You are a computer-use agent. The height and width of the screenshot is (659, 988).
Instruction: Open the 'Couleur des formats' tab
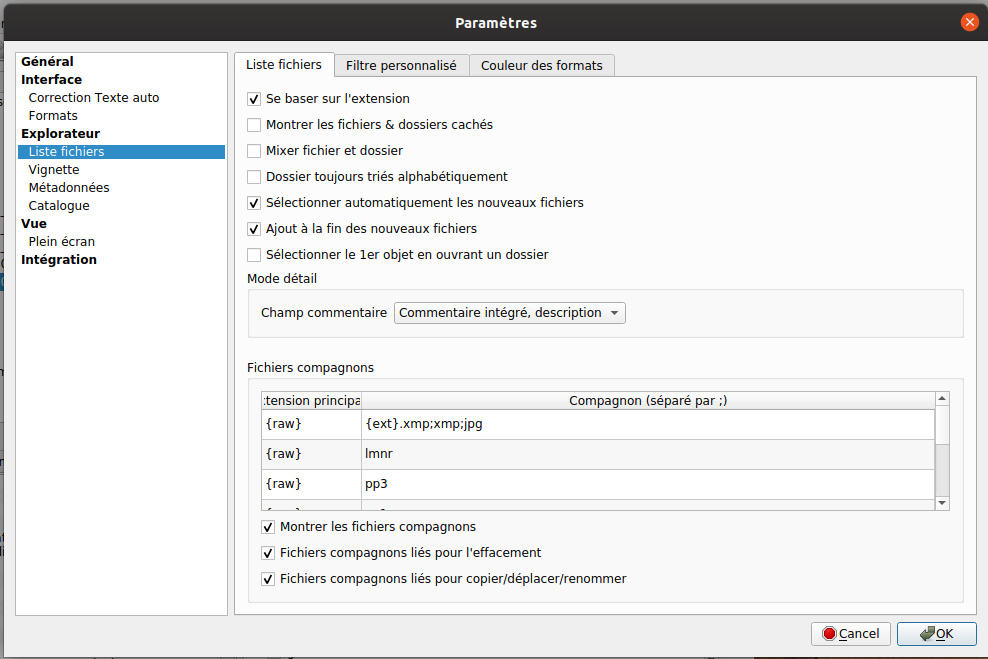point(541,66)
